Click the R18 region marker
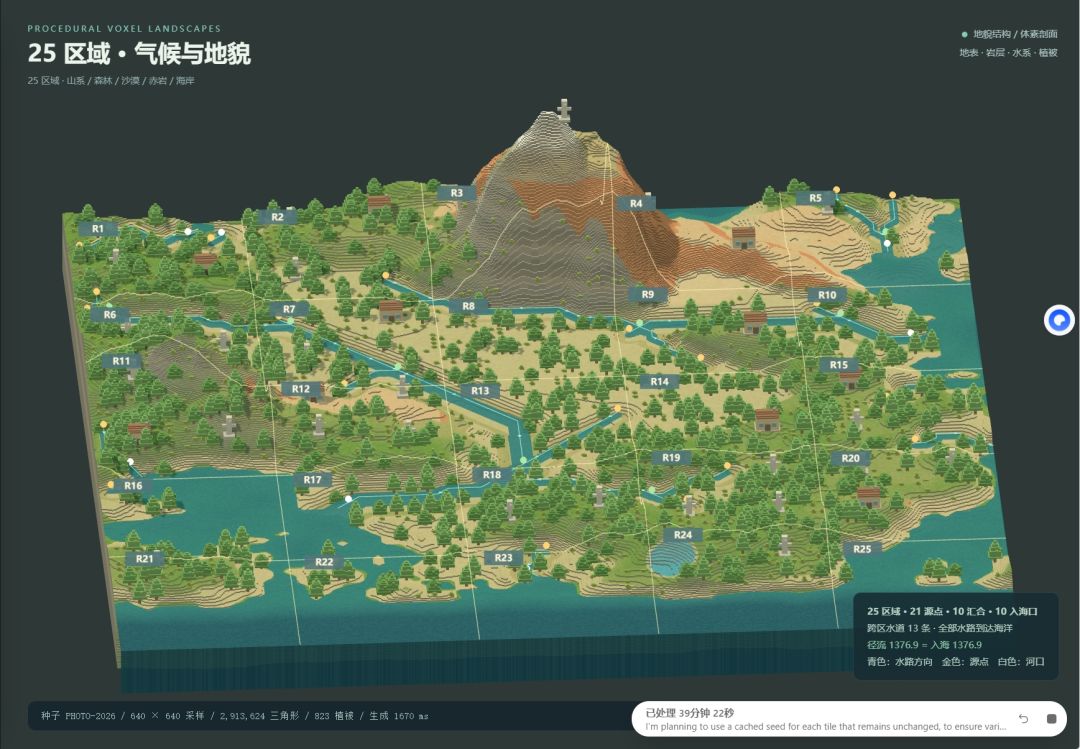Viewport: 1080px width, 749px height. pyautogui.click(x=492, y=475)
